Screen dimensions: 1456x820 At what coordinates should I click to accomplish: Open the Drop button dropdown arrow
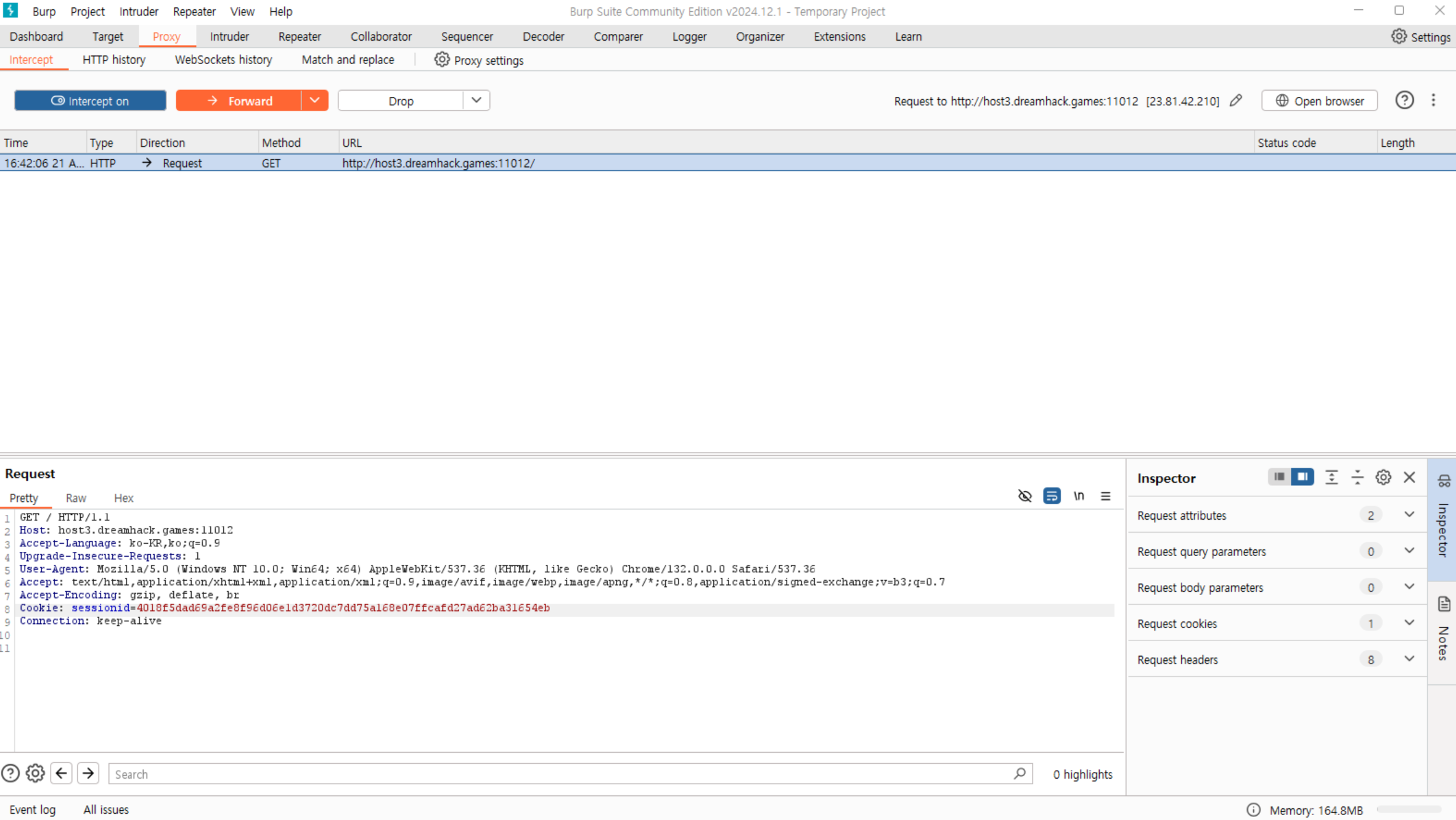(476, 100)
